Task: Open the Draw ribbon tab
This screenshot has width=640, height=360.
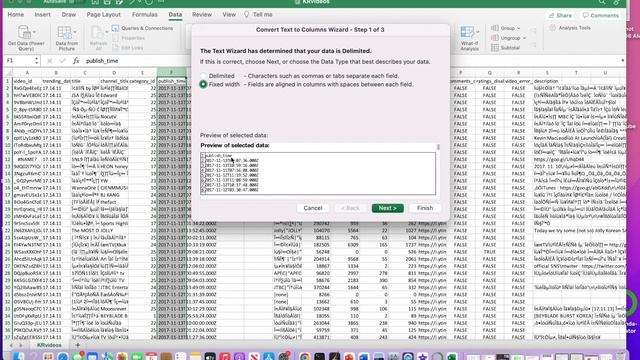Action: coord(69,14)
